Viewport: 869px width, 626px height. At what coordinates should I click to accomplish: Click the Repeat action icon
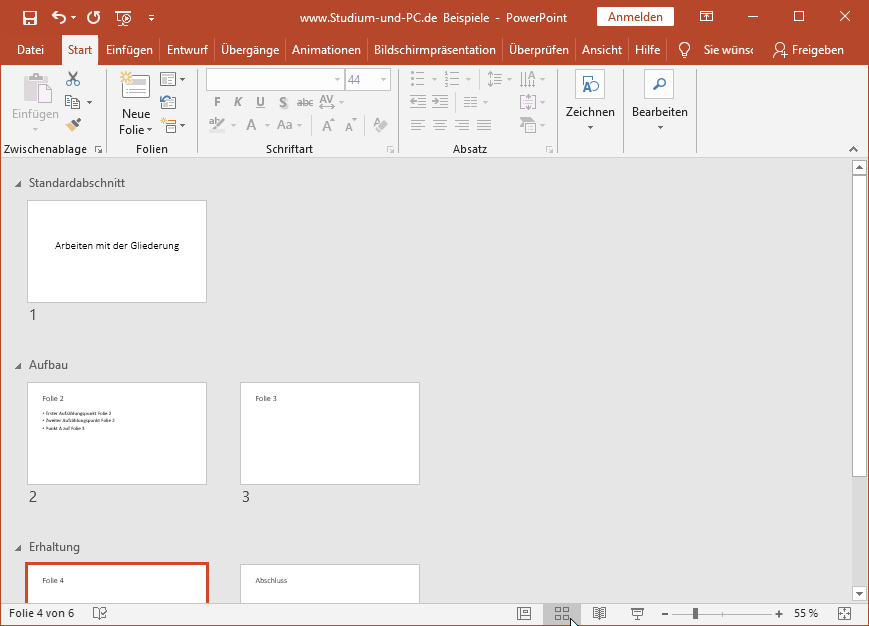coord(94,18)
